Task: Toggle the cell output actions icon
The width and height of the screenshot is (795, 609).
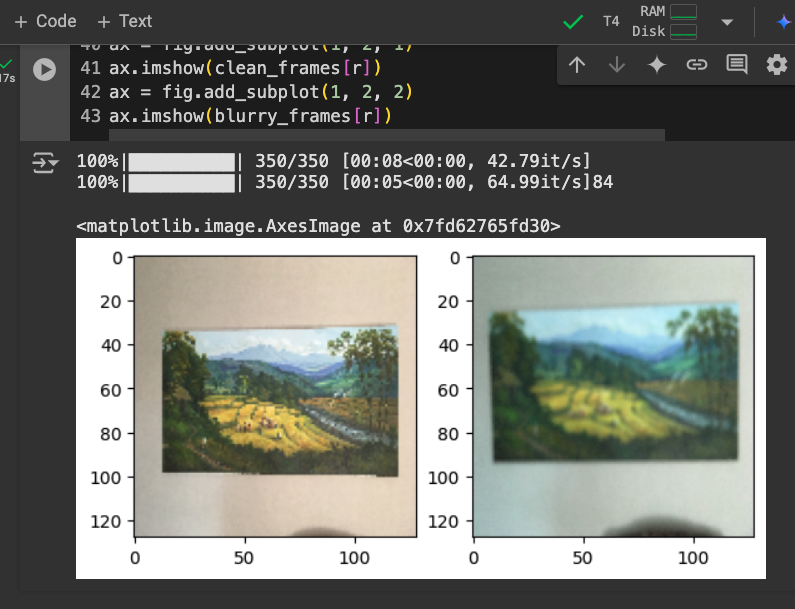Action: pyautogui.click(x=45, y=163)
